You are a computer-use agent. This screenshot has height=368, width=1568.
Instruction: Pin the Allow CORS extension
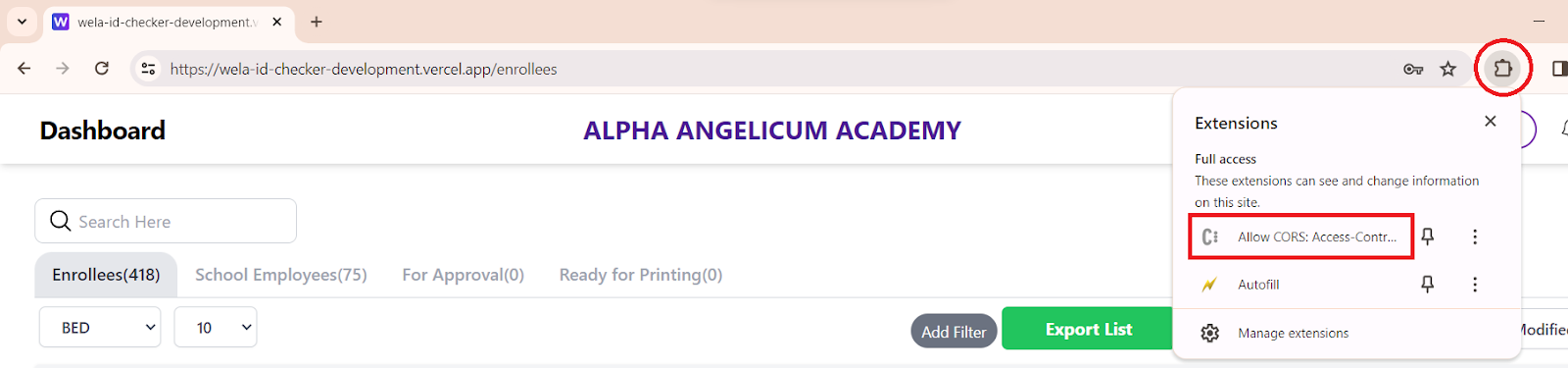(1428, 237)
